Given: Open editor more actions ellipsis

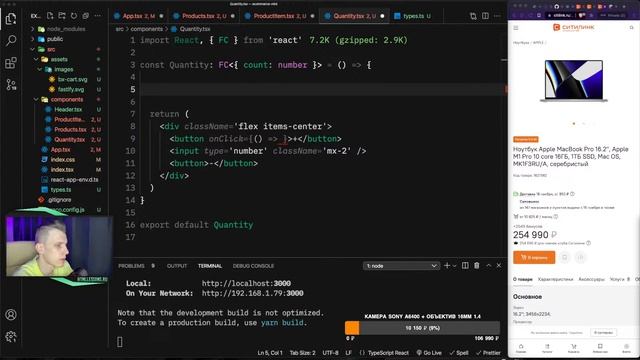Looking at the screenshot, I should 497,16.
